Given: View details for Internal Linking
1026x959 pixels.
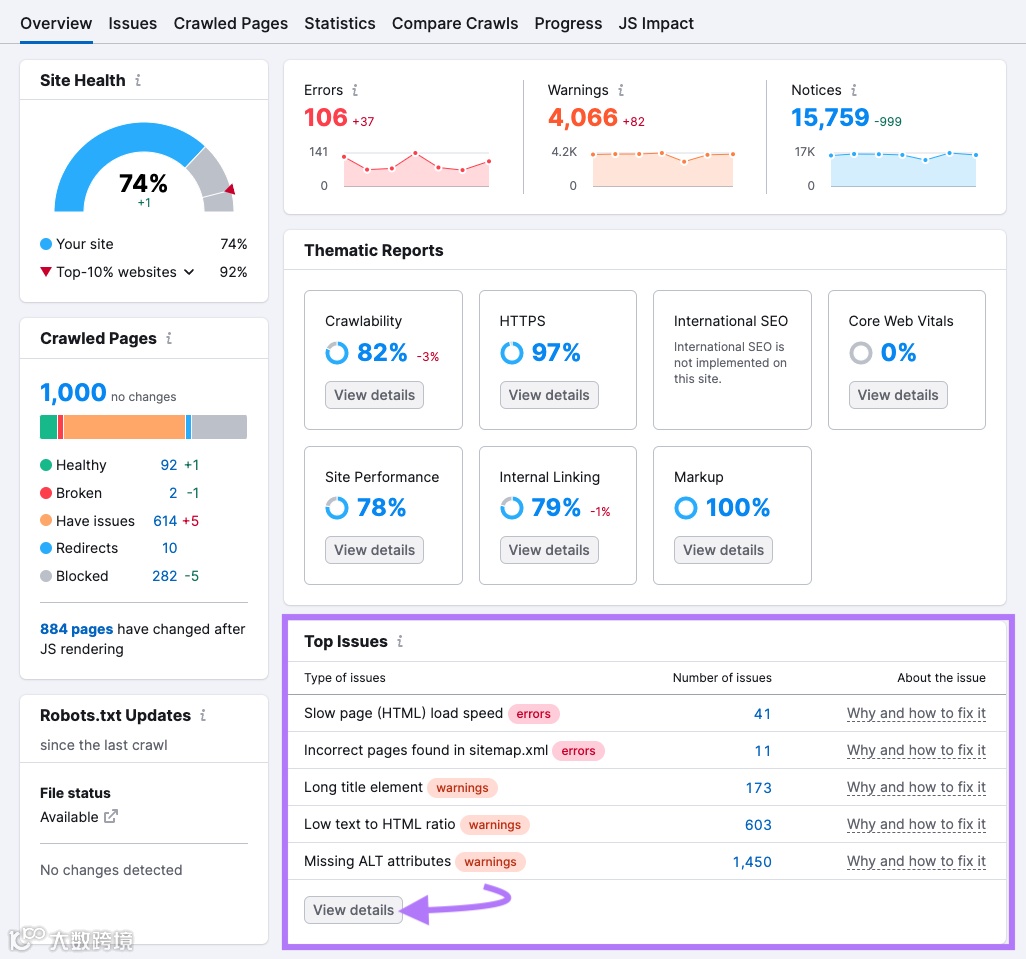Looking at the screenshot, I should pos(549,550).
